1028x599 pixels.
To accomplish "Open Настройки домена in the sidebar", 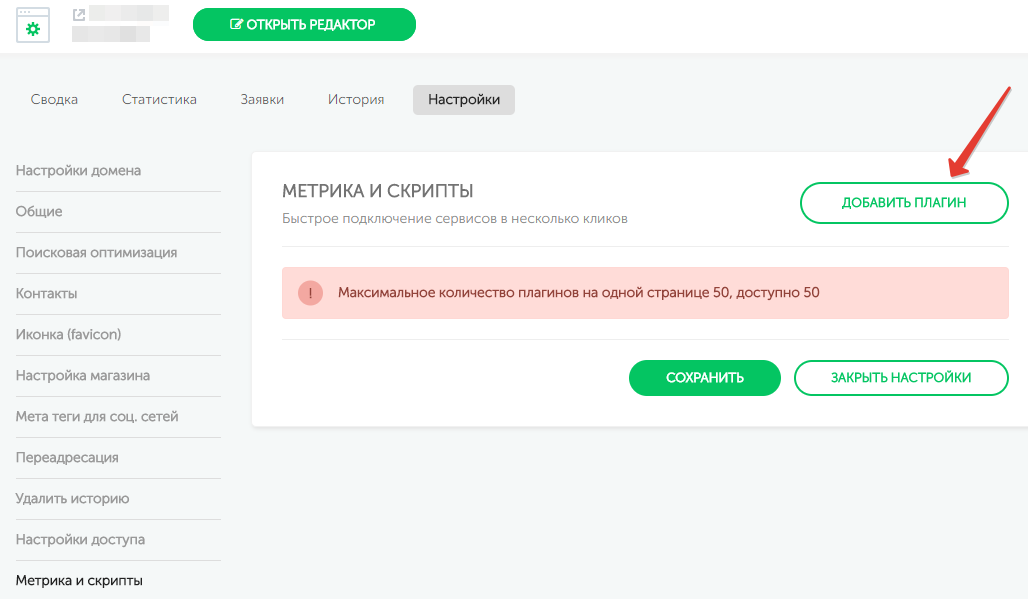I will [x=78, y=171].
